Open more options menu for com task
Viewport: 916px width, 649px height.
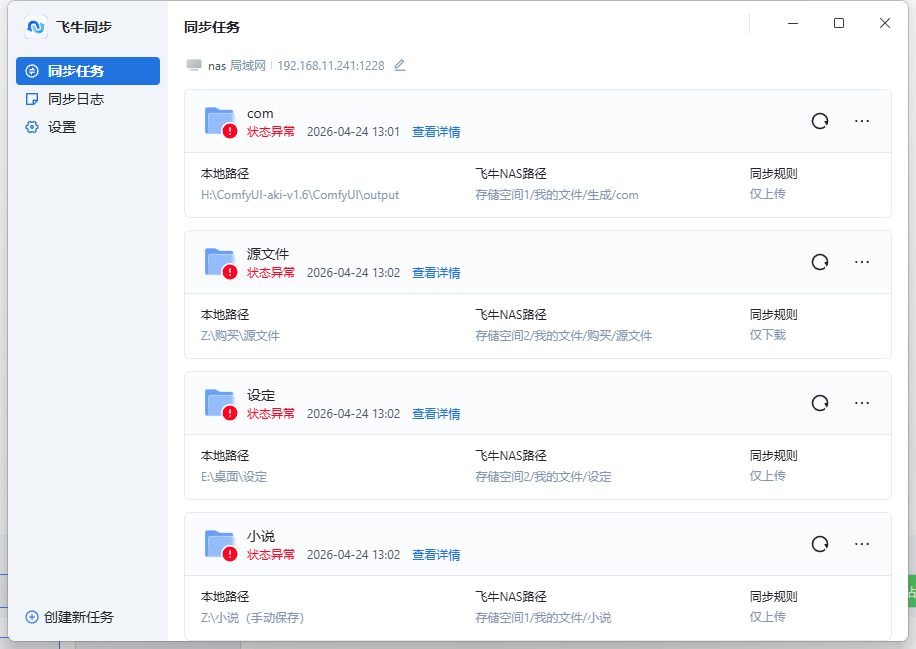(x=862, y=121)
